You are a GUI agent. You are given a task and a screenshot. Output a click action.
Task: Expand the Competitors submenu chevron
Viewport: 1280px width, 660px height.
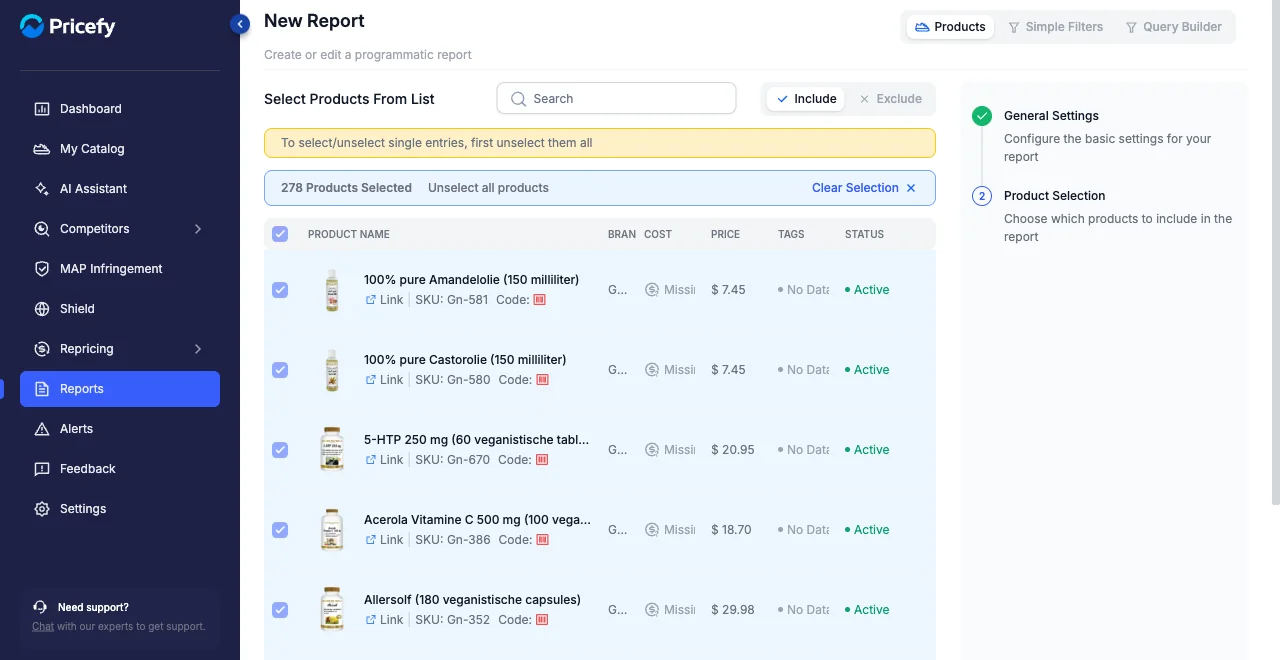click(x=198, y=229)
